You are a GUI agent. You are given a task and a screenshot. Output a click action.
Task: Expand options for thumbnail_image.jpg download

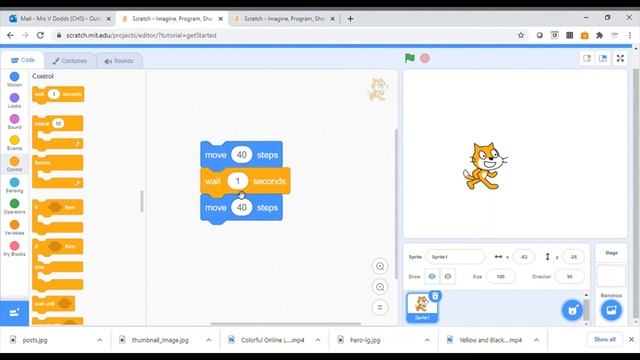pos(209,340)
